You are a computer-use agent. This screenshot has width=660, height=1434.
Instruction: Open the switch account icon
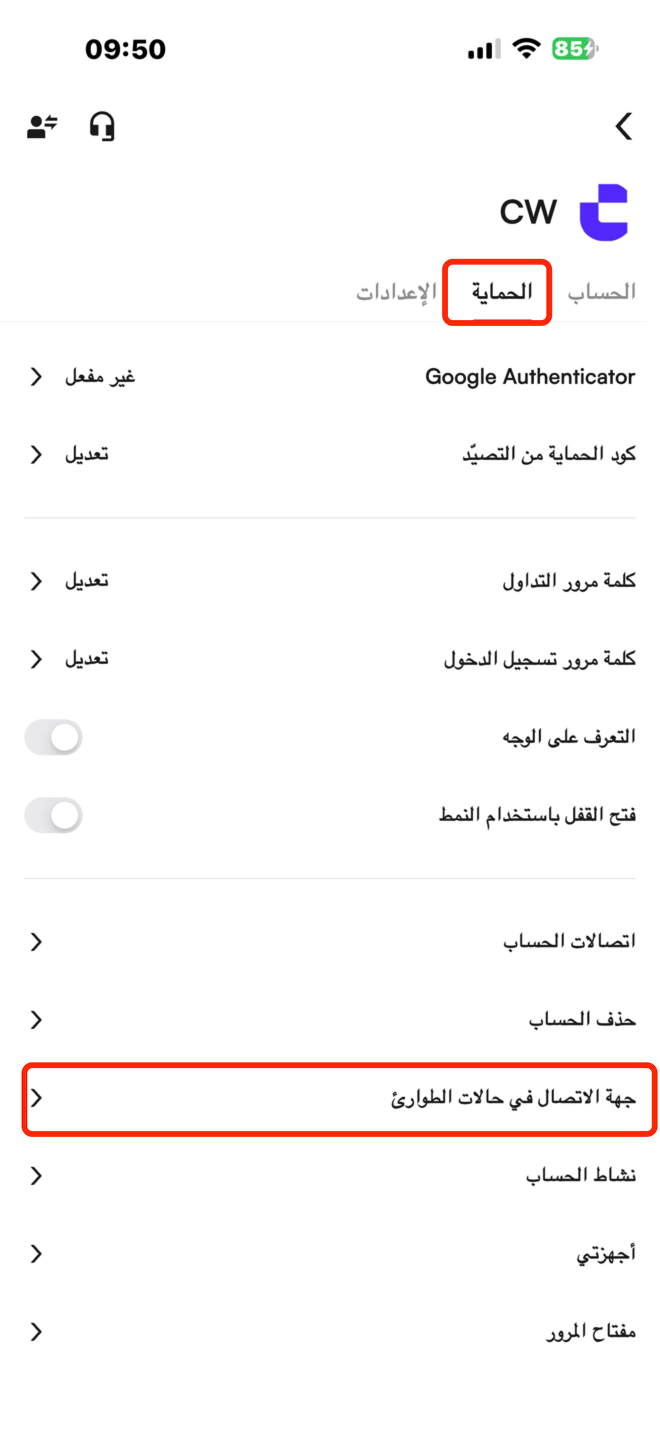(42, 127)
